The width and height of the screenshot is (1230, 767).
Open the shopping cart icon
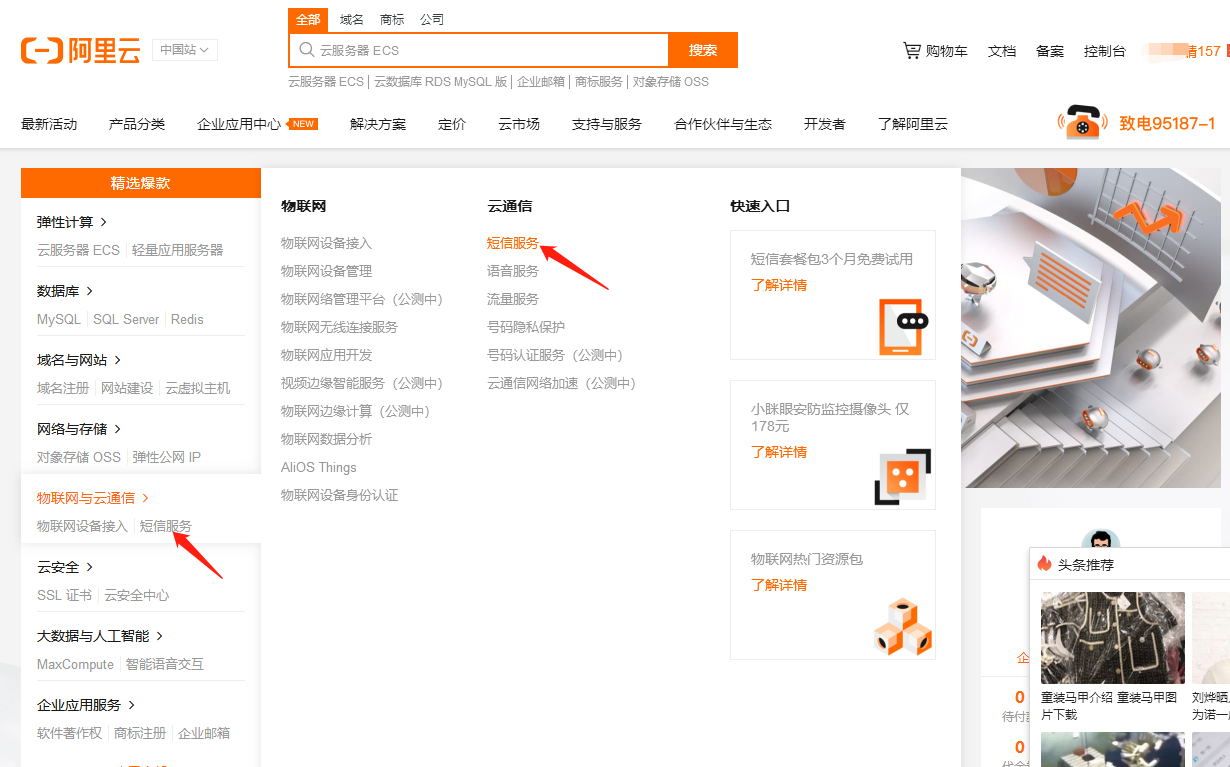(x=911, y=50)
